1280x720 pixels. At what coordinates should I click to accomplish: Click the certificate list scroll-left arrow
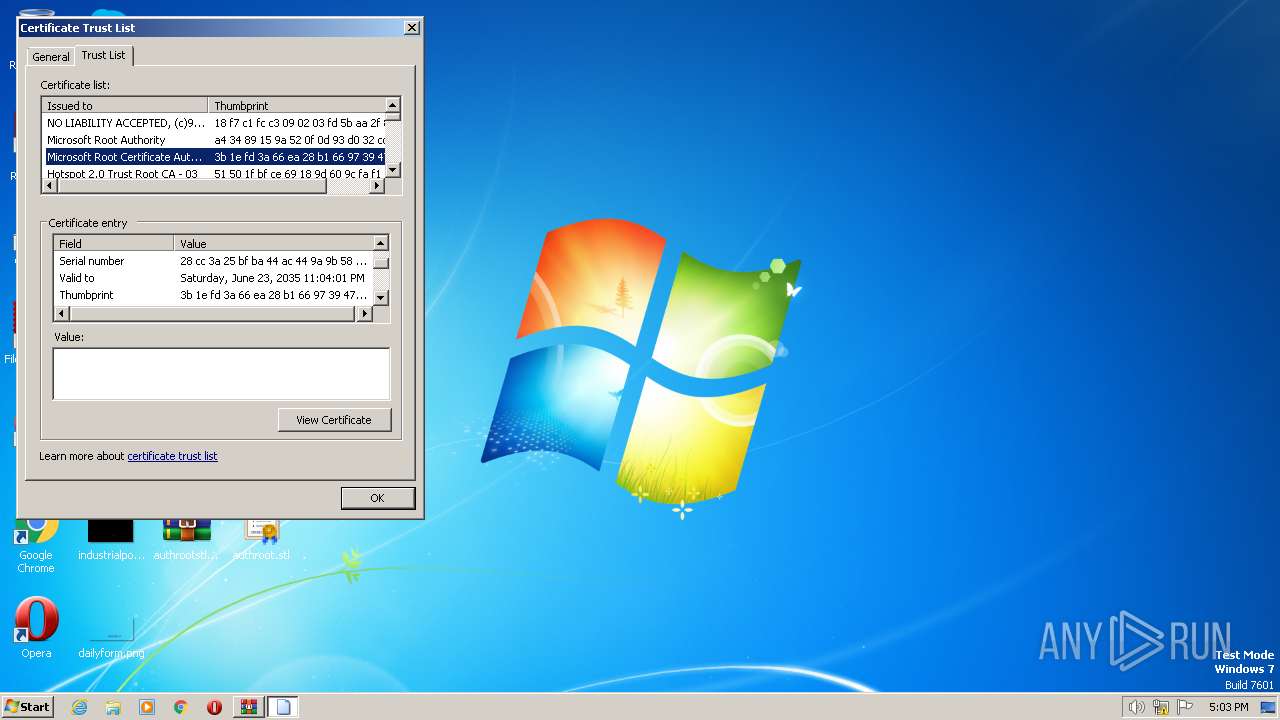click(x=50, y=186)
